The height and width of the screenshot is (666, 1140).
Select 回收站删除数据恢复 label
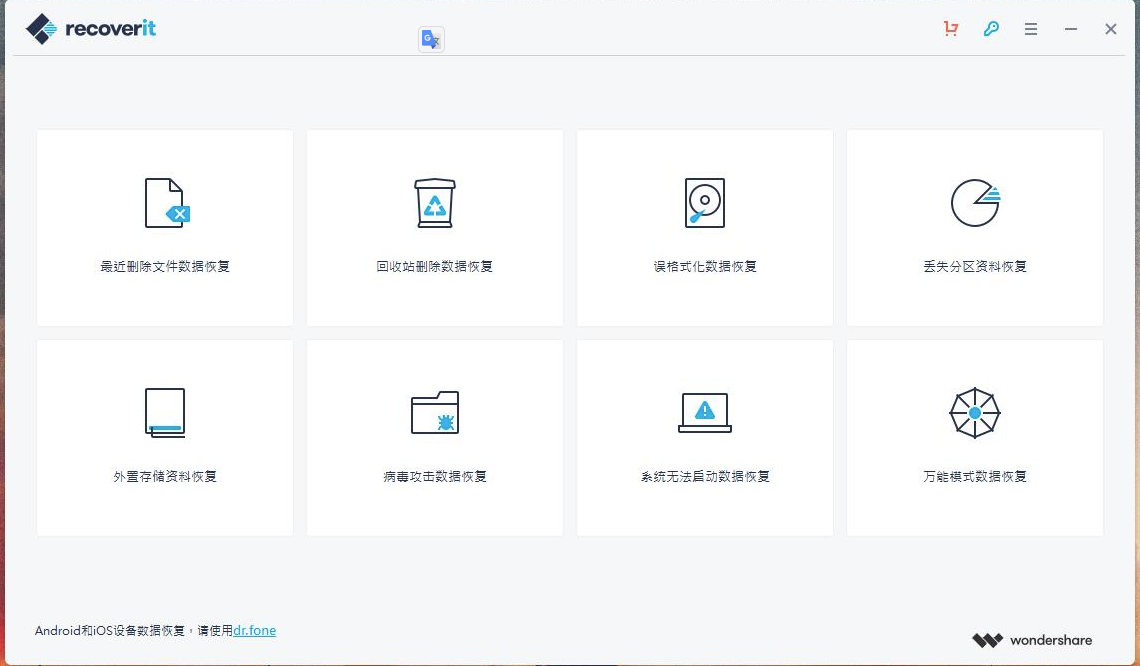point(435,266)
